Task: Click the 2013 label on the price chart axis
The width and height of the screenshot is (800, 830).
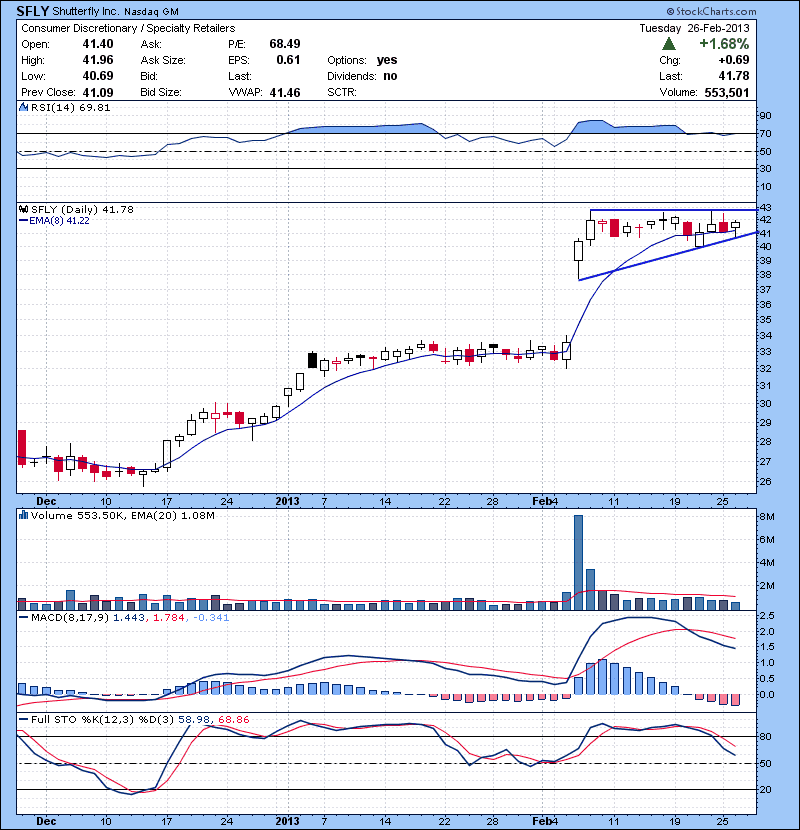Action: coord(287,501)
